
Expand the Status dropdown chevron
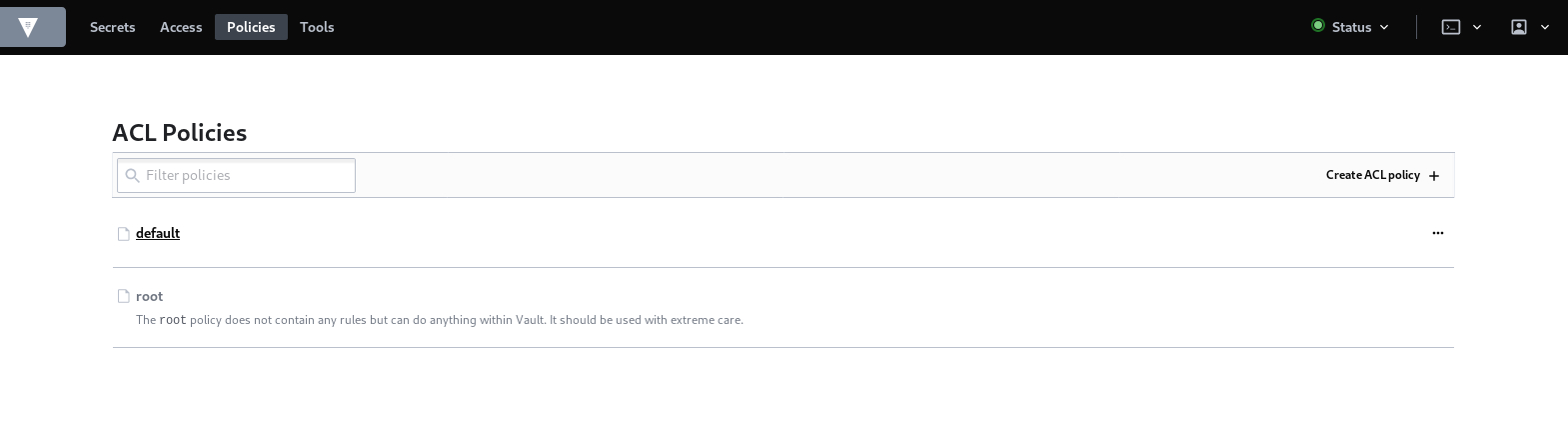[x=1384, y=27]
